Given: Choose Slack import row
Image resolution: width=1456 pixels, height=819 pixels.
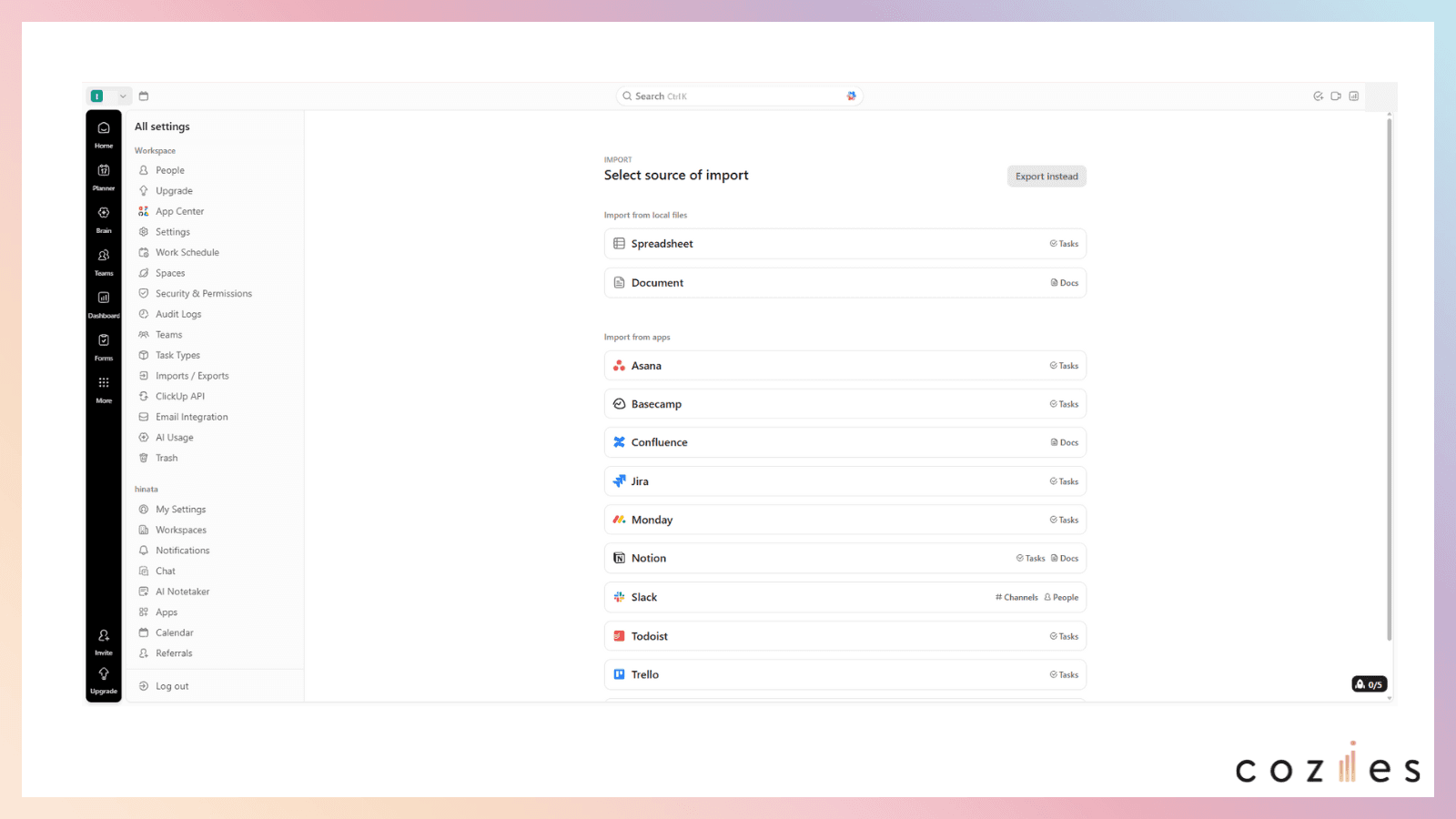Looking at the screenshot, I should 845,597.
